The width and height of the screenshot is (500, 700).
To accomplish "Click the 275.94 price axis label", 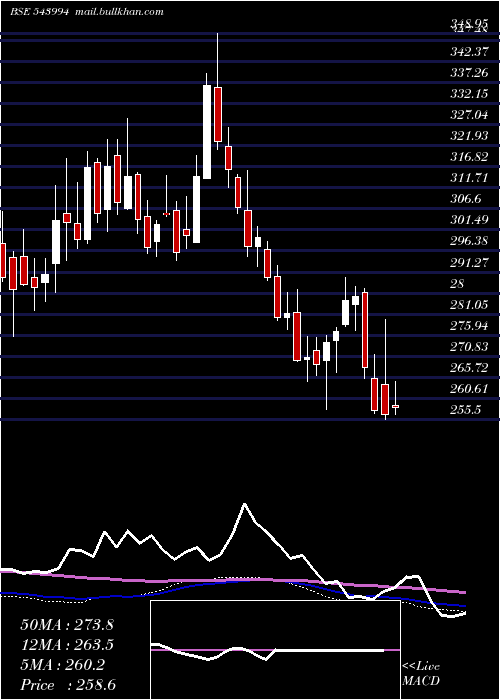I will (469, 325).
